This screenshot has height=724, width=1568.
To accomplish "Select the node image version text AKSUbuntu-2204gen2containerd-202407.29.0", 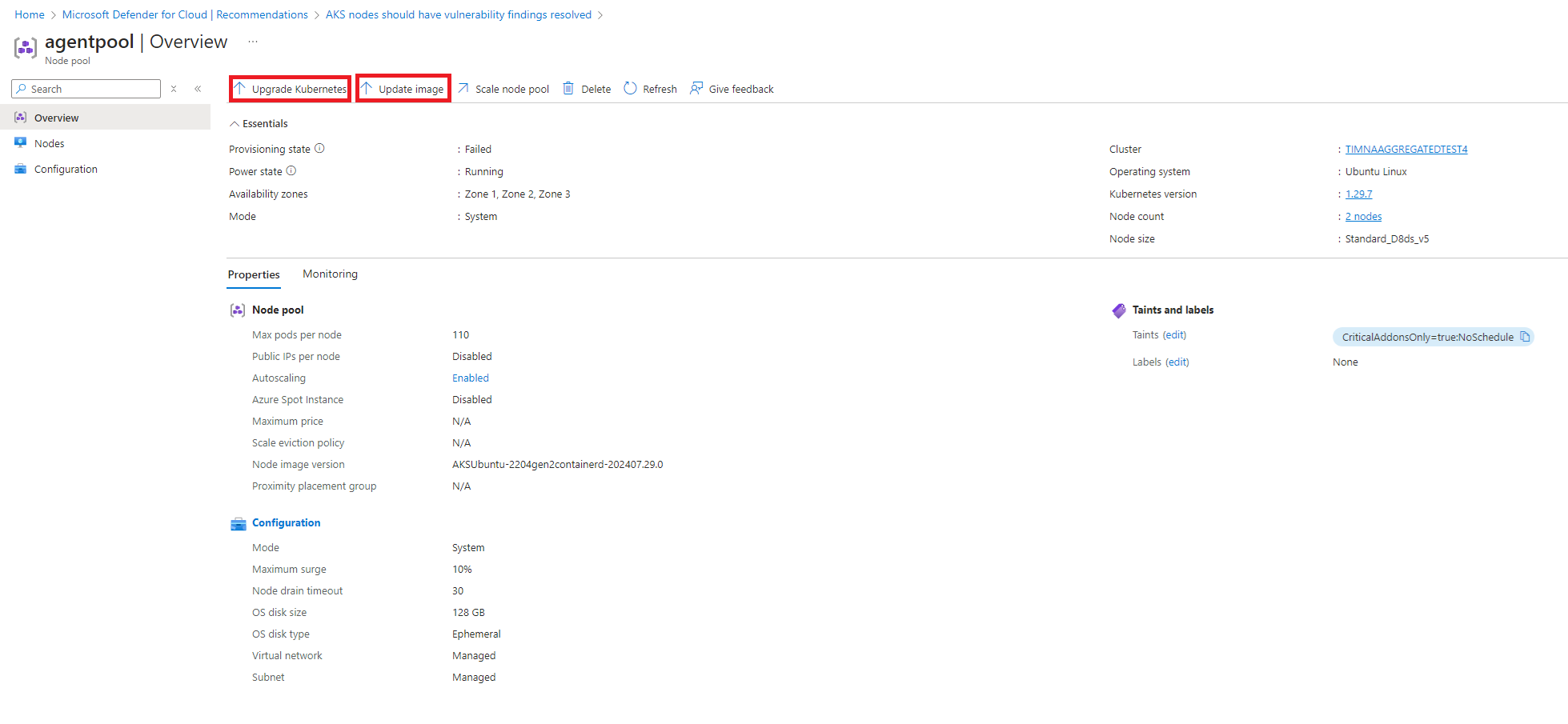I will (557, 465).
